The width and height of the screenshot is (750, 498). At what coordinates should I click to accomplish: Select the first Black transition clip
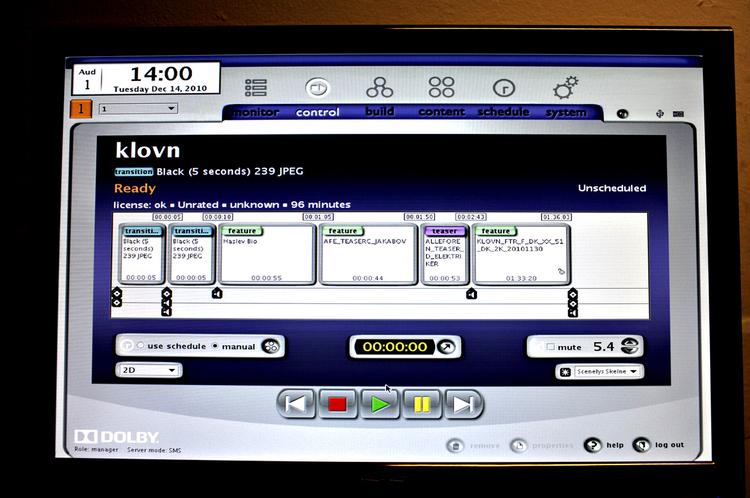click(x=141, y=255)
